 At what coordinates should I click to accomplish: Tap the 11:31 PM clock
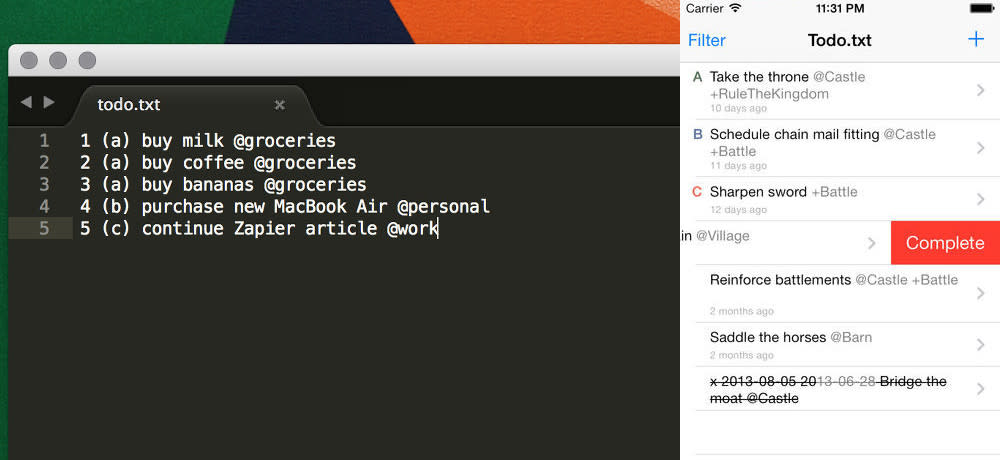click(840, 8)
